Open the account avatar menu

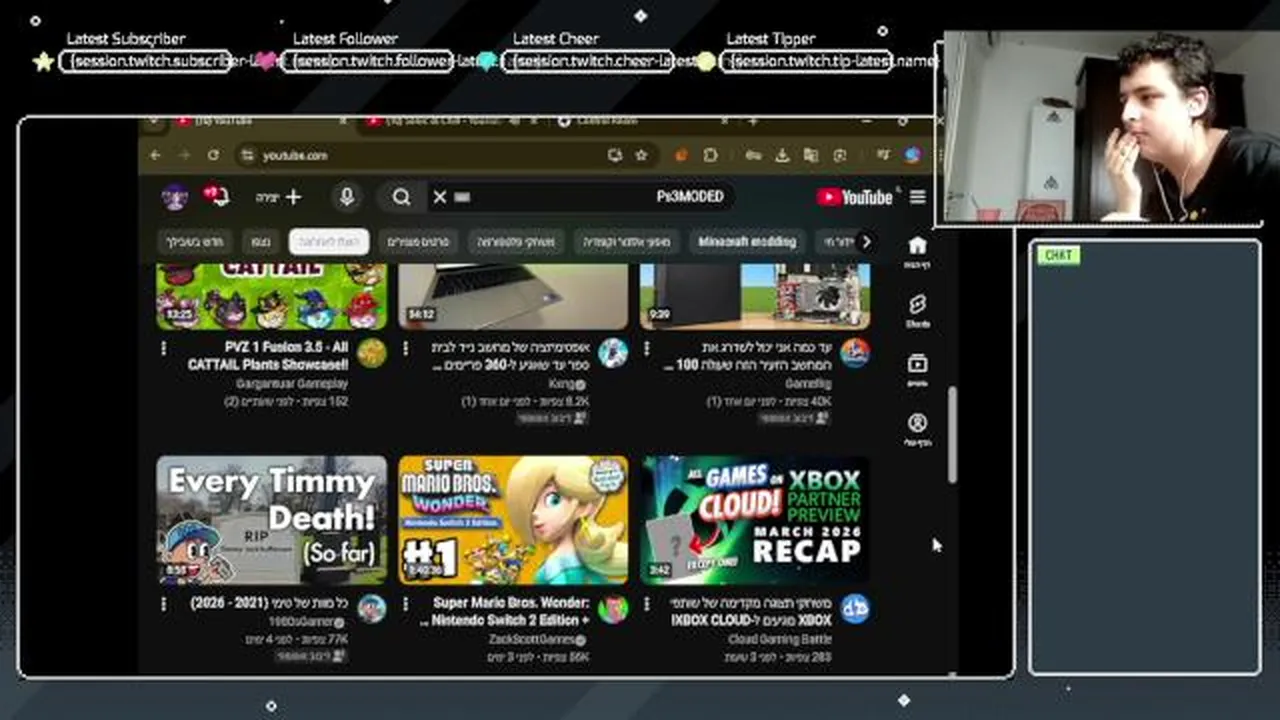point(175,197)
